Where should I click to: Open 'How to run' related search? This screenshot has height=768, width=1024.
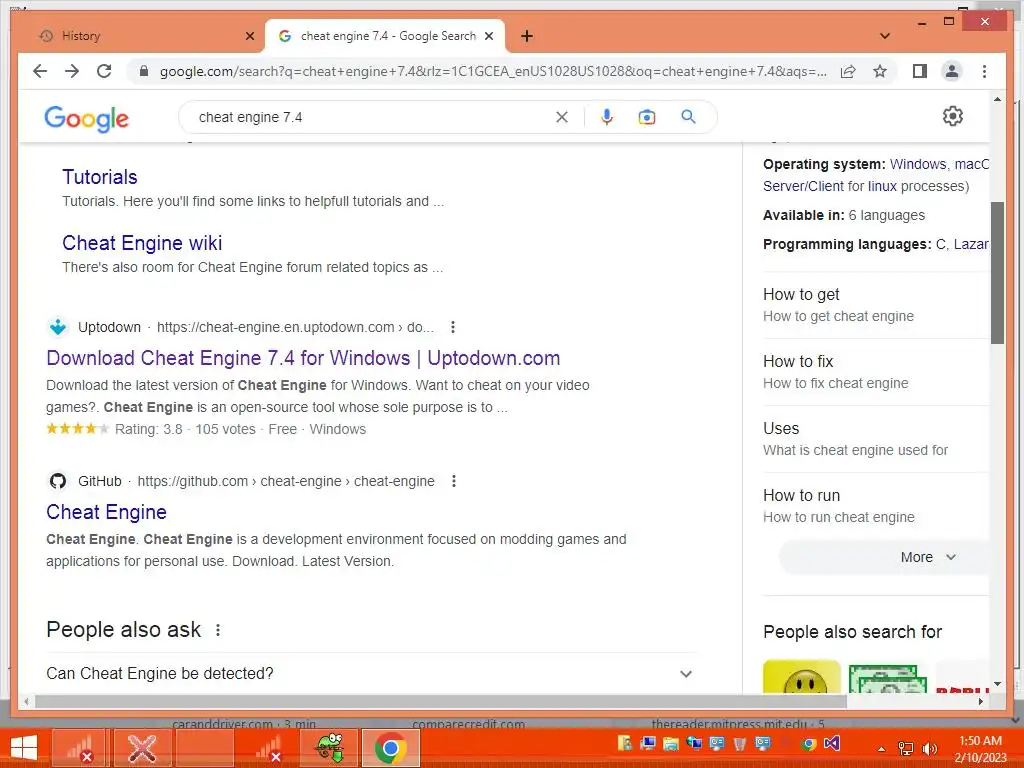click(875, 506)
